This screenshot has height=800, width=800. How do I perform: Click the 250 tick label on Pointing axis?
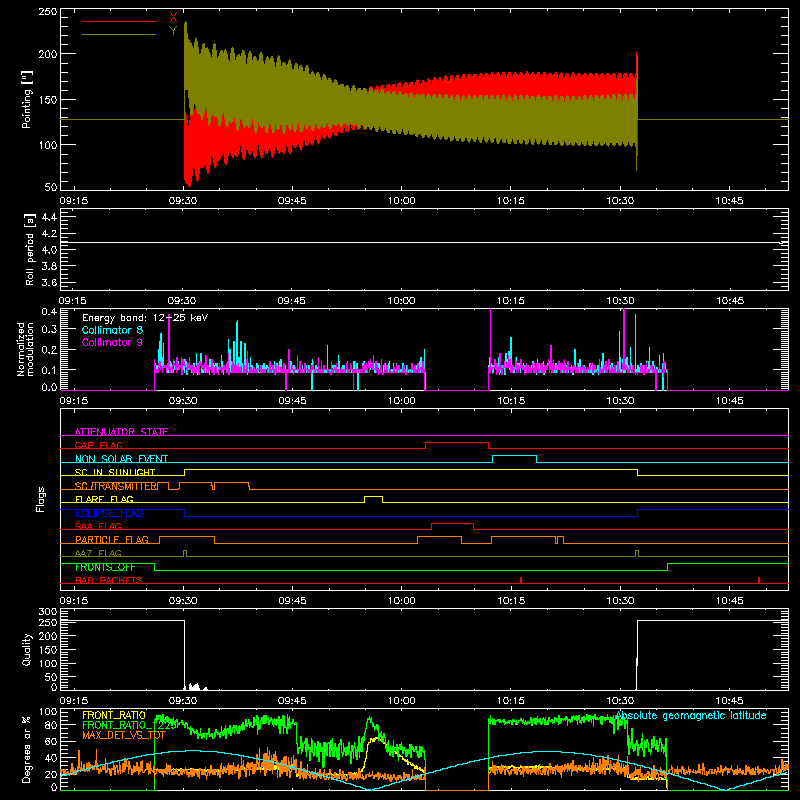(x=48, y=12)
